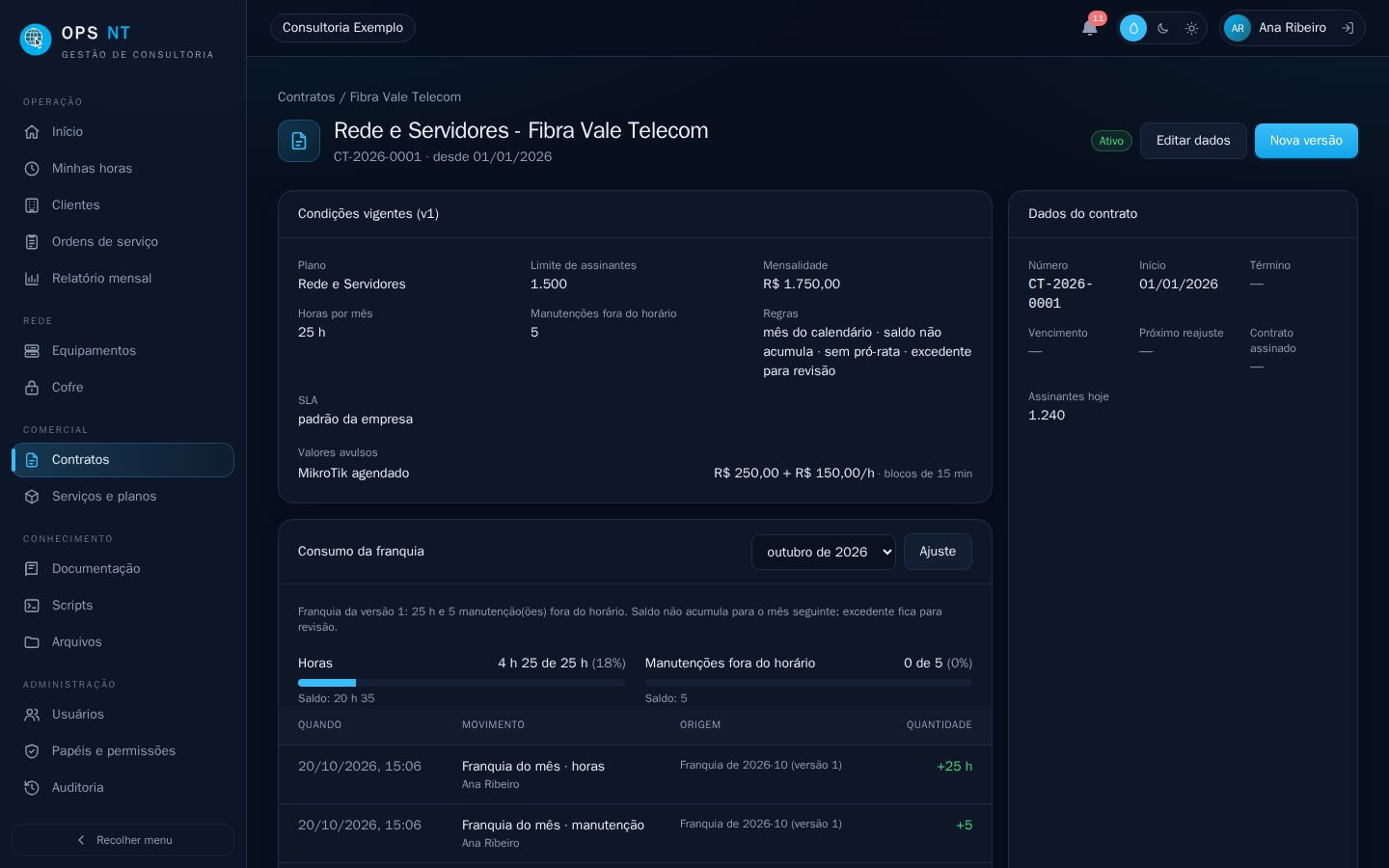This screenshot has height=868, width=1389.
Task: Click the Consultoria Exemplo organization pill
Action: [342, 28]
